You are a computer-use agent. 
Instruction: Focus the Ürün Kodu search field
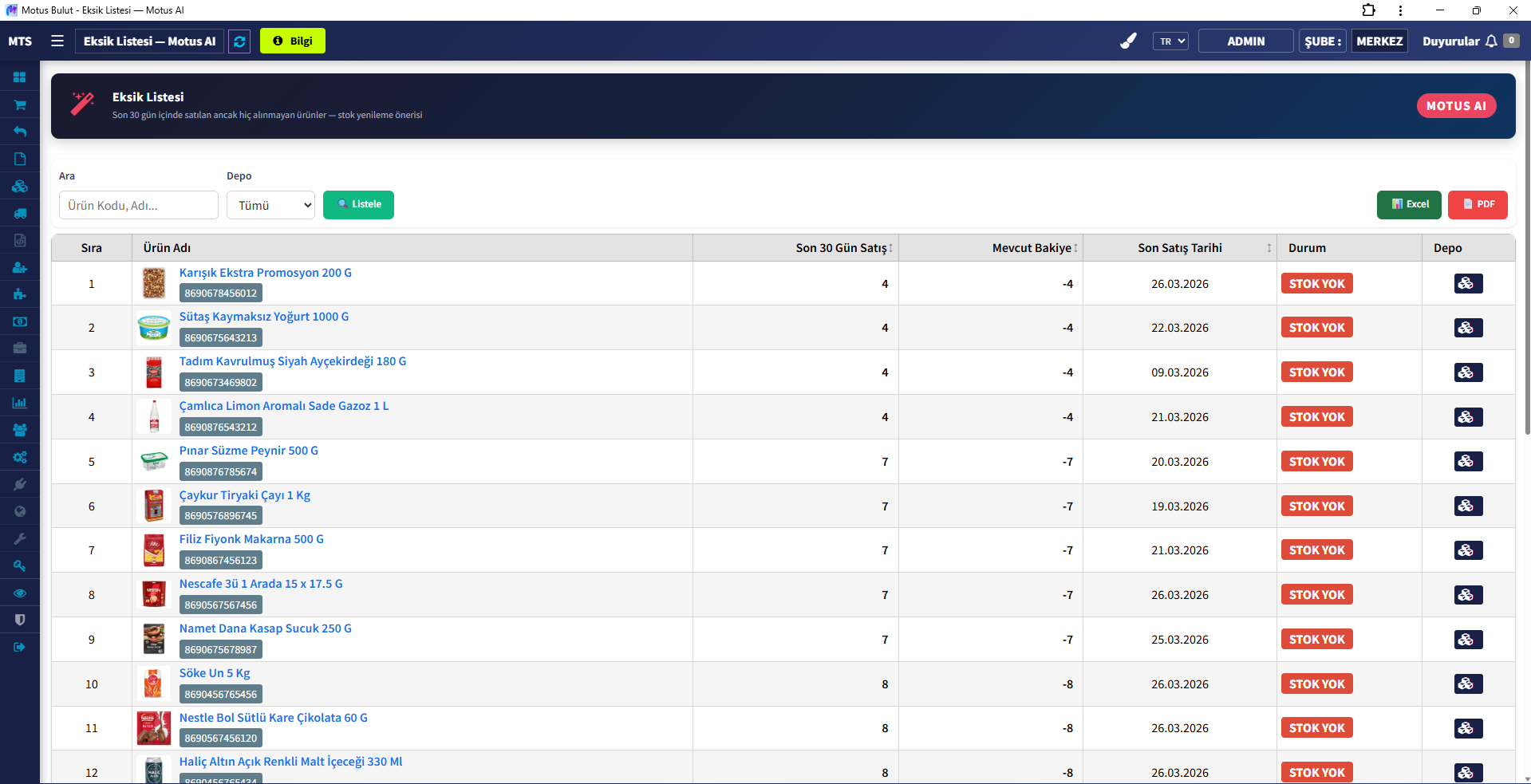(x=138, y=205)
